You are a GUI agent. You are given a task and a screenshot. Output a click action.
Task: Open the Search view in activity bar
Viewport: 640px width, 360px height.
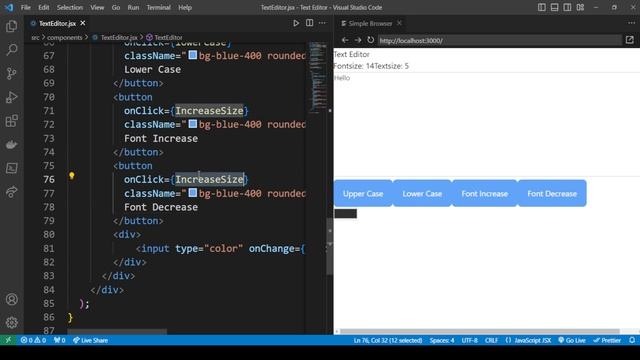(x=11, y=50)
